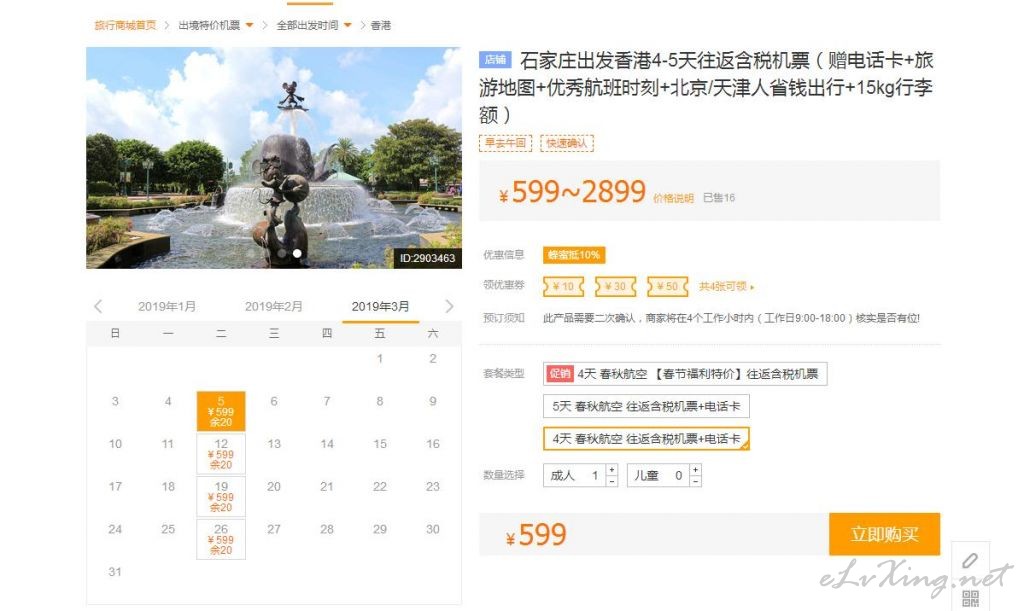Click the child quantity input field

point(658,475)
